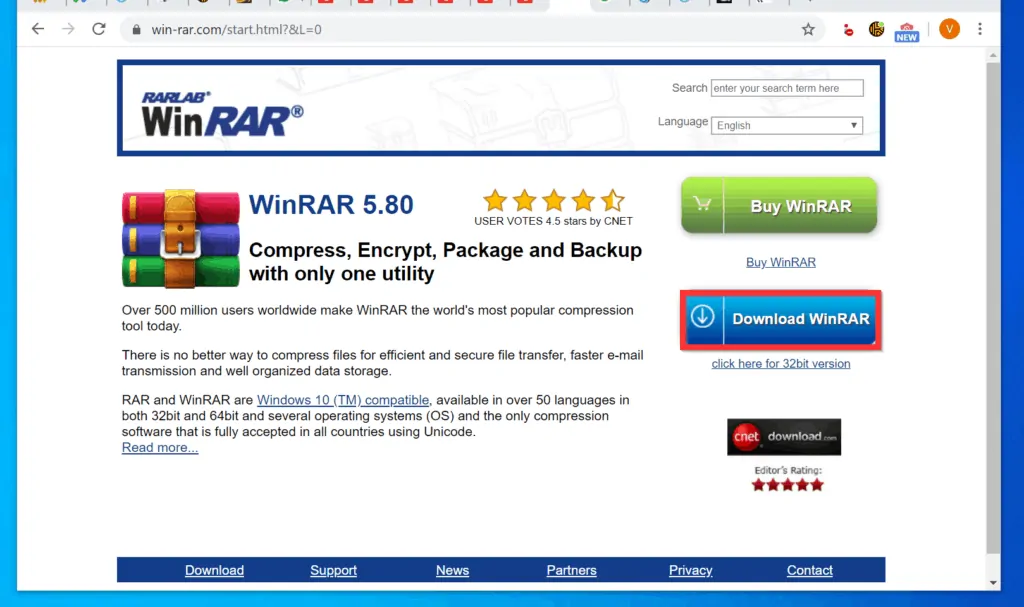The image size is (1024, 607).
Task: Click the scrollbar down arrow
Action: 994,583
